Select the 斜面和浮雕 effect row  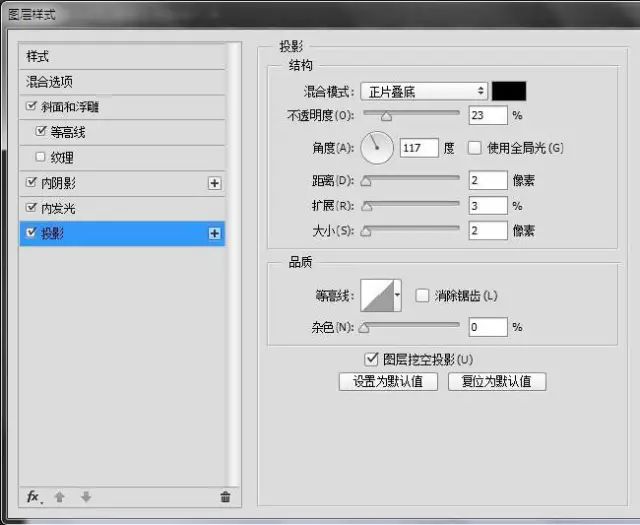(x=122, y=107)
